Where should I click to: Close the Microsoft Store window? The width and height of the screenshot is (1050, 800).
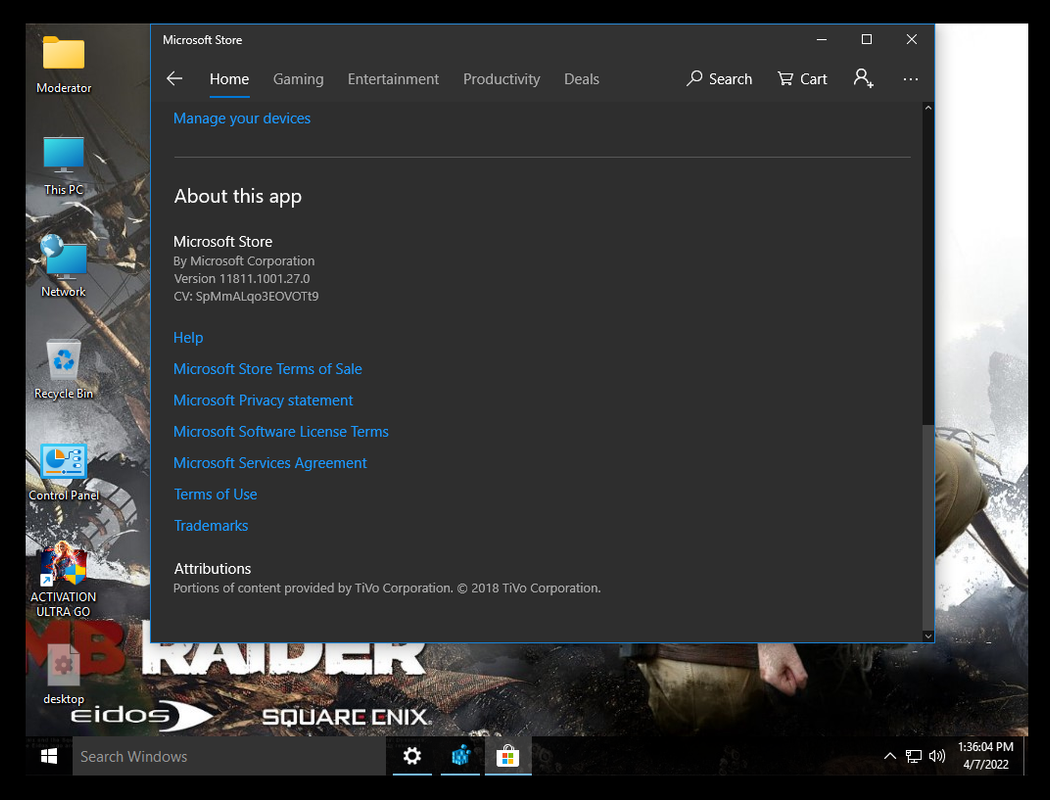tap(911, 39)
